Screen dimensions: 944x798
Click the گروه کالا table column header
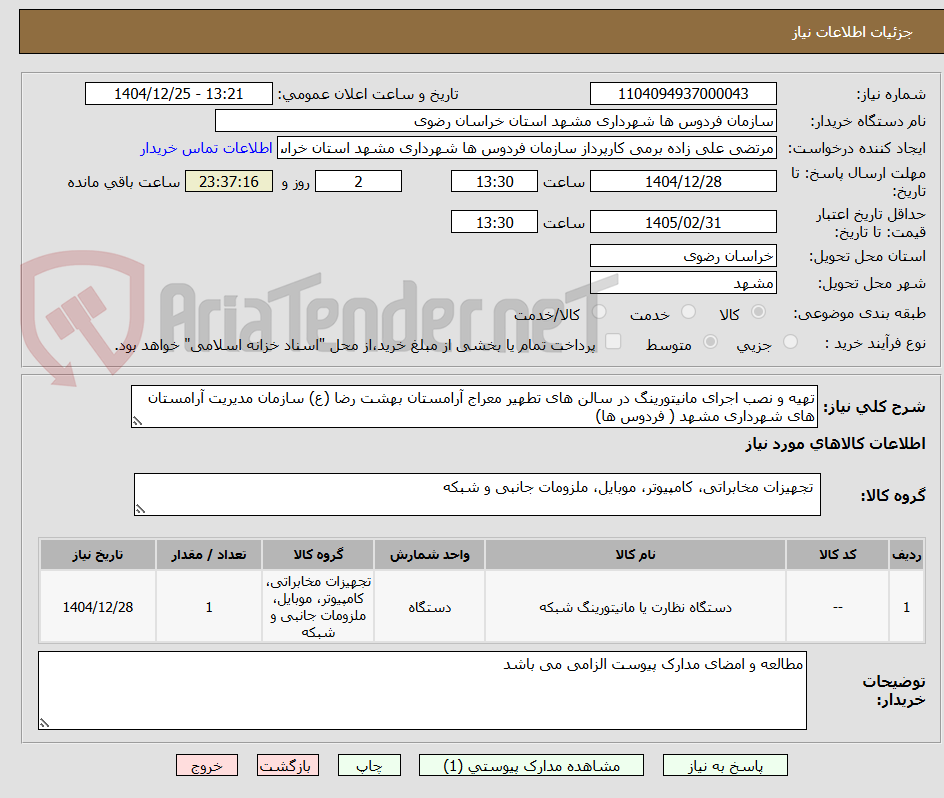pyautogui.click(x=318, y=555)
